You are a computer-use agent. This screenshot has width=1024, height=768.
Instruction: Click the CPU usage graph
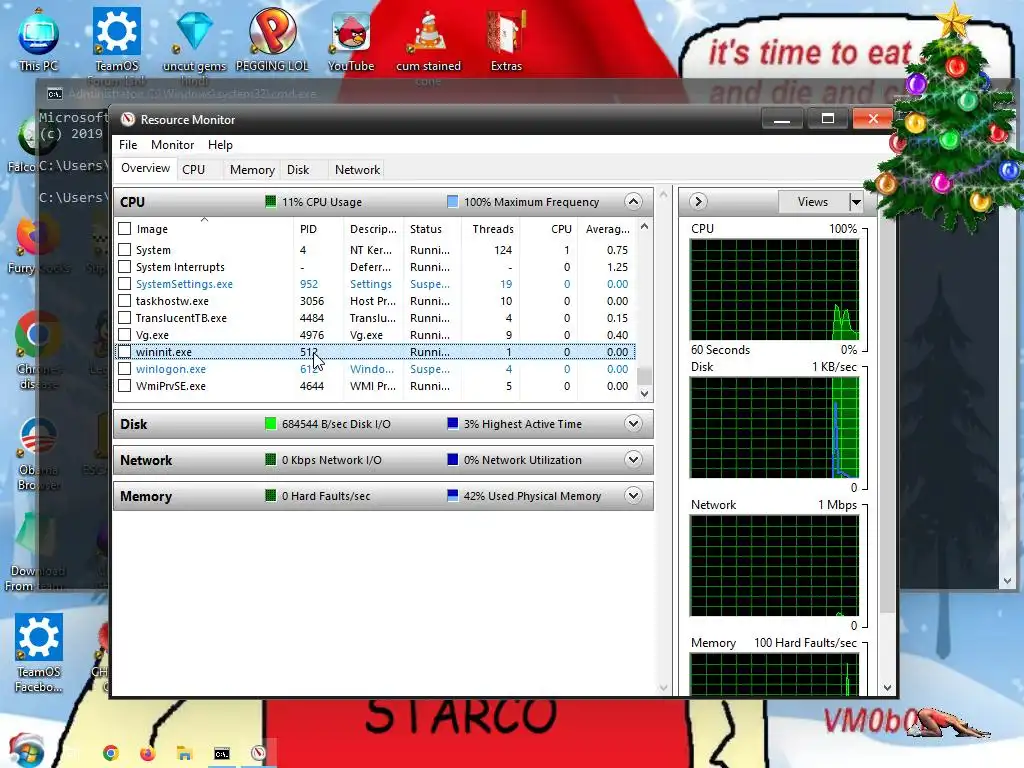(775, 289)
